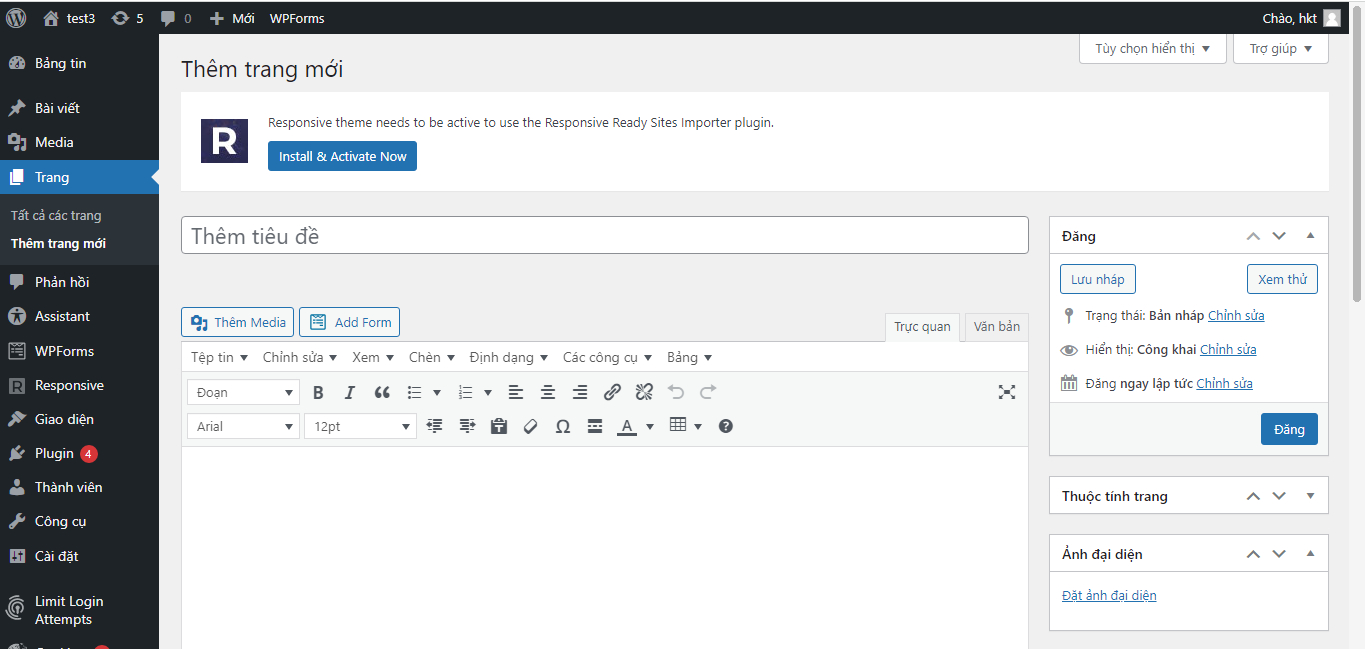
Task: Toggle the Thuộc tính trang panel open
Action: coord(1310,496)
